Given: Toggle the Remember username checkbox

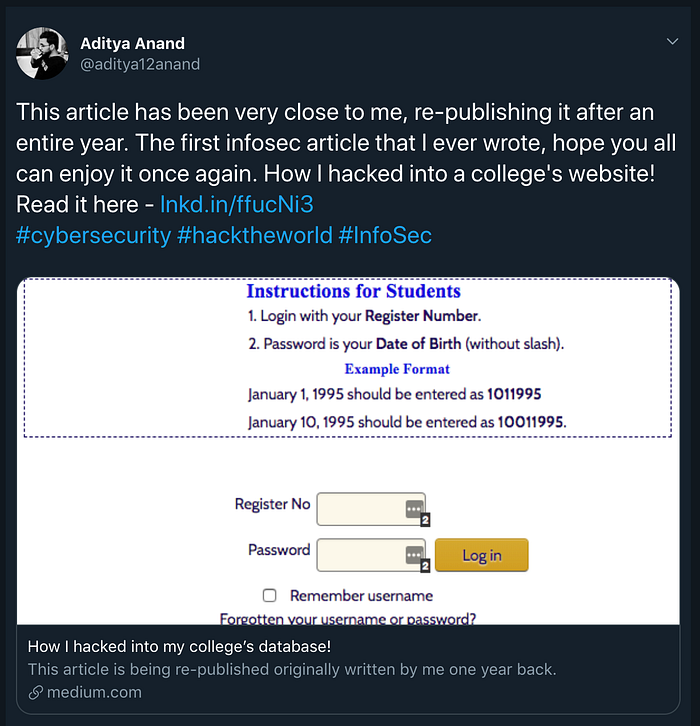Looking at the screenshot, I should (x=269, y=595).
